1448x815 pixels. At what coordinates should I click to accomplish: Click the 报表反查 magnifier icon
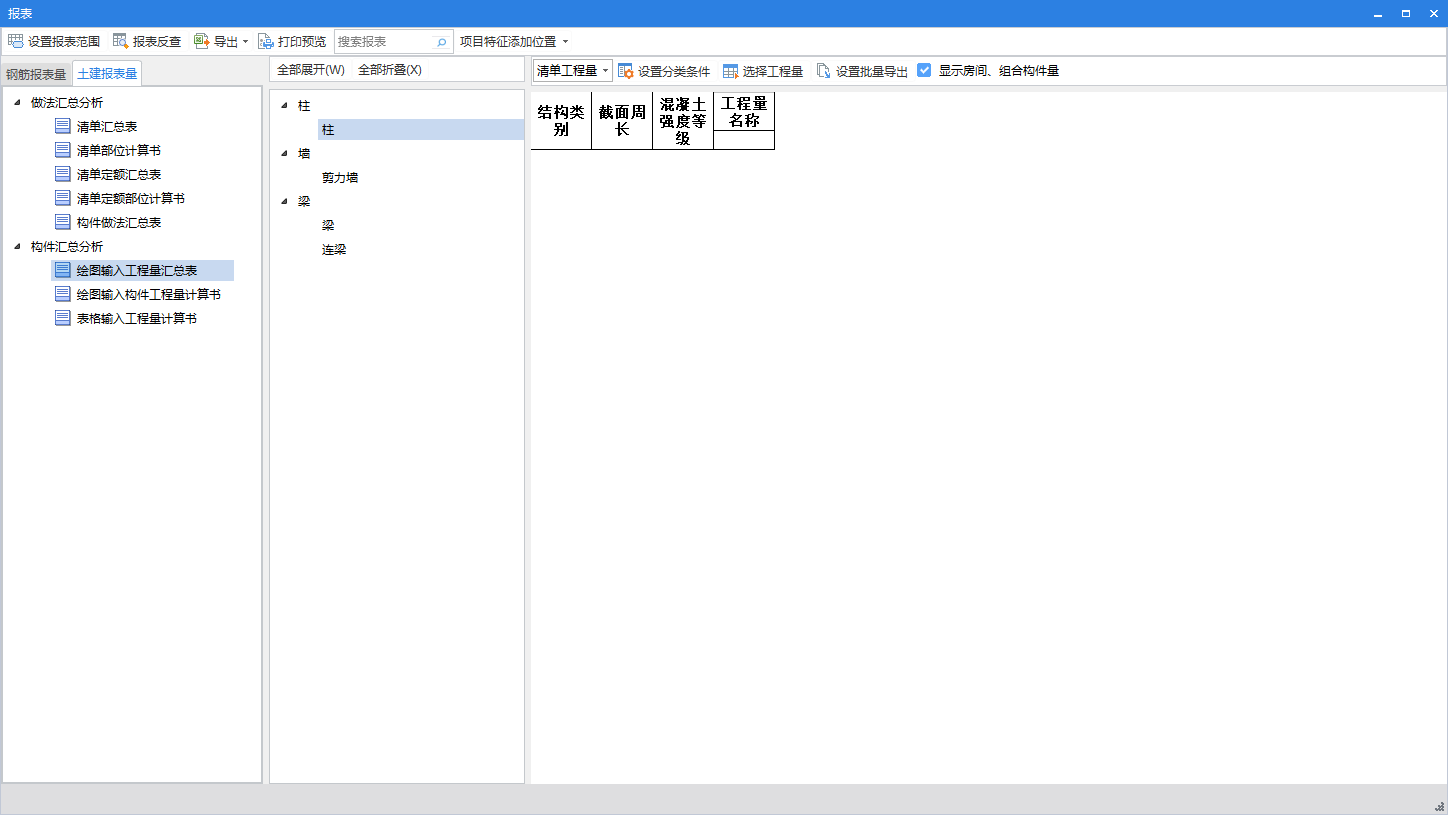point(120,41)
